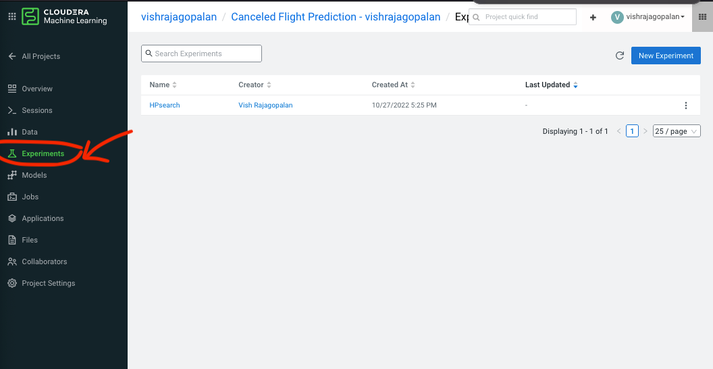Screen dimensions: 713x369
Task: Click the vishrajagopalan user avatar
Action: pos(617,17)
